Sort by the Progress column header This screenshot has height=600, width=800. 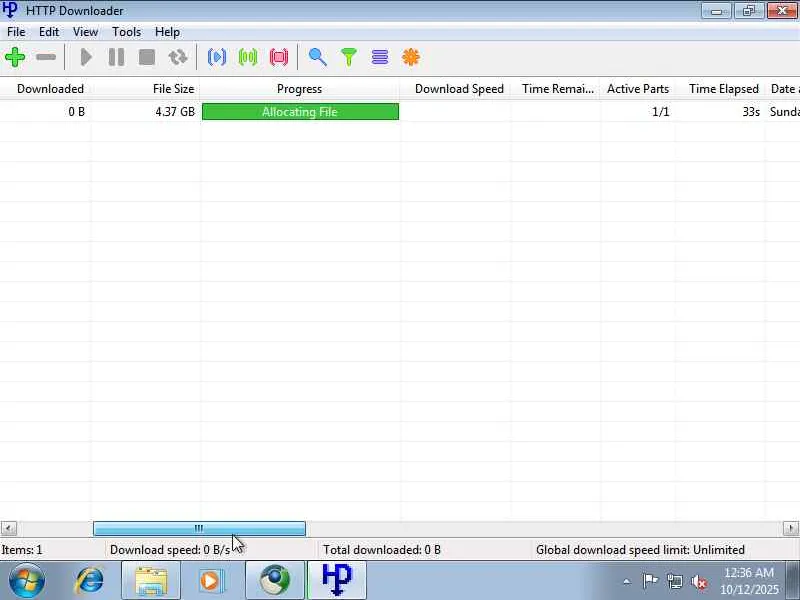click(x=300, y=89)
